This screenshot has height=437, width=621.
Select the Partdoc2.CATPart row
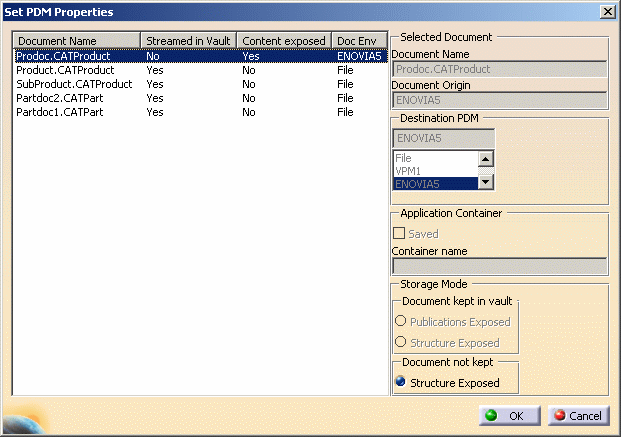click(201, 98)
